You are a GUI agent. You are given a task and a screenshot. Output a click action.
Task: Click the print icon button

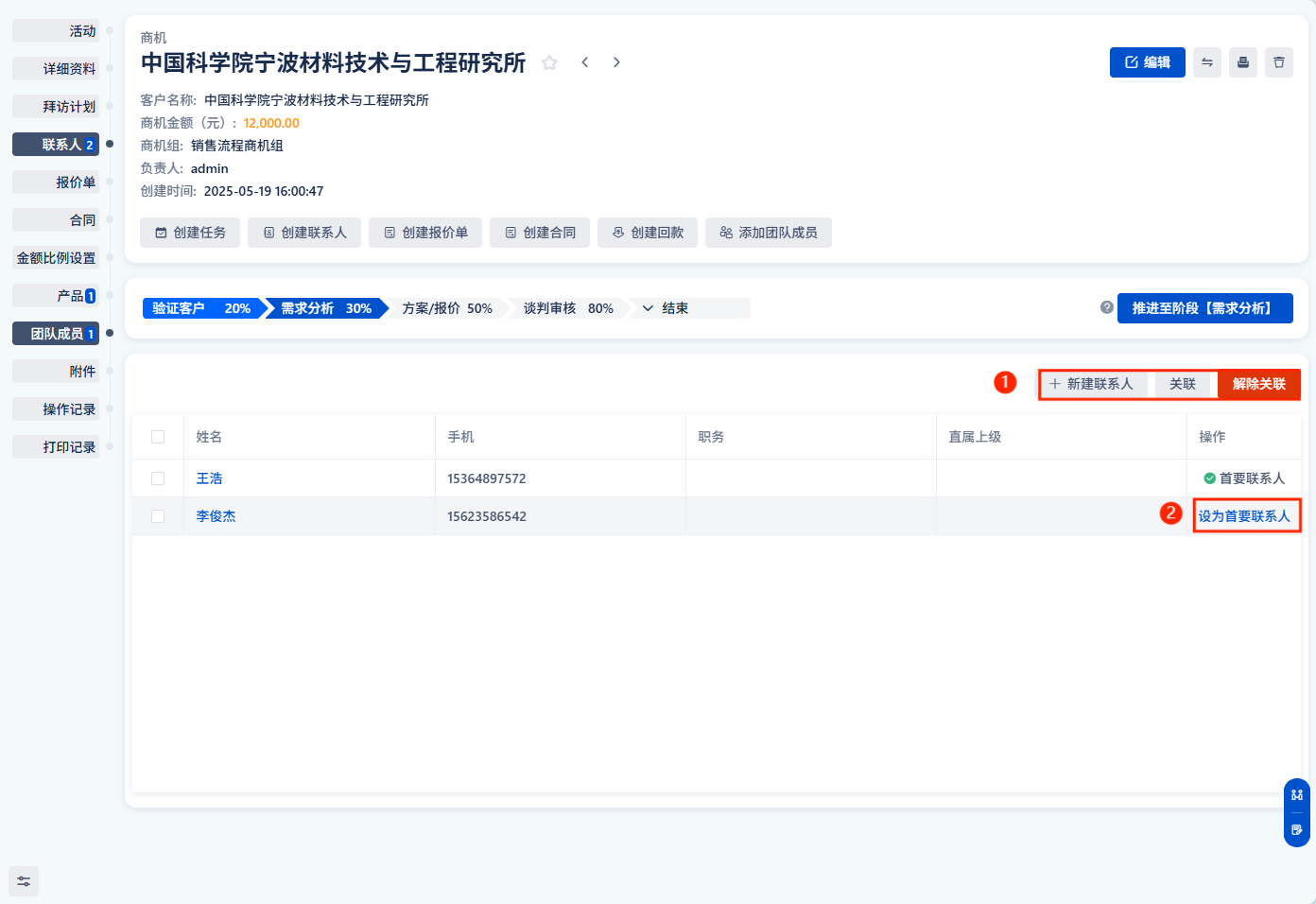[x=1243, y=62]
